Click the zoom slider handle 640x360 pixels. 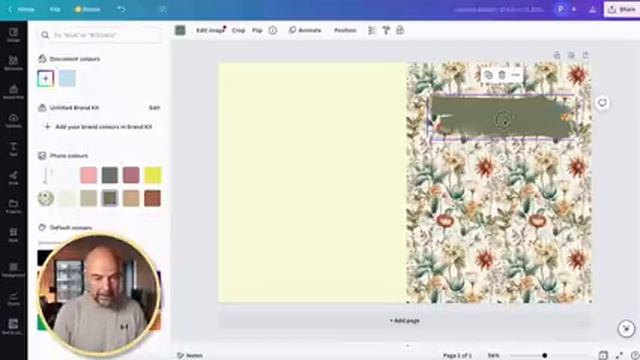[544, 356]
